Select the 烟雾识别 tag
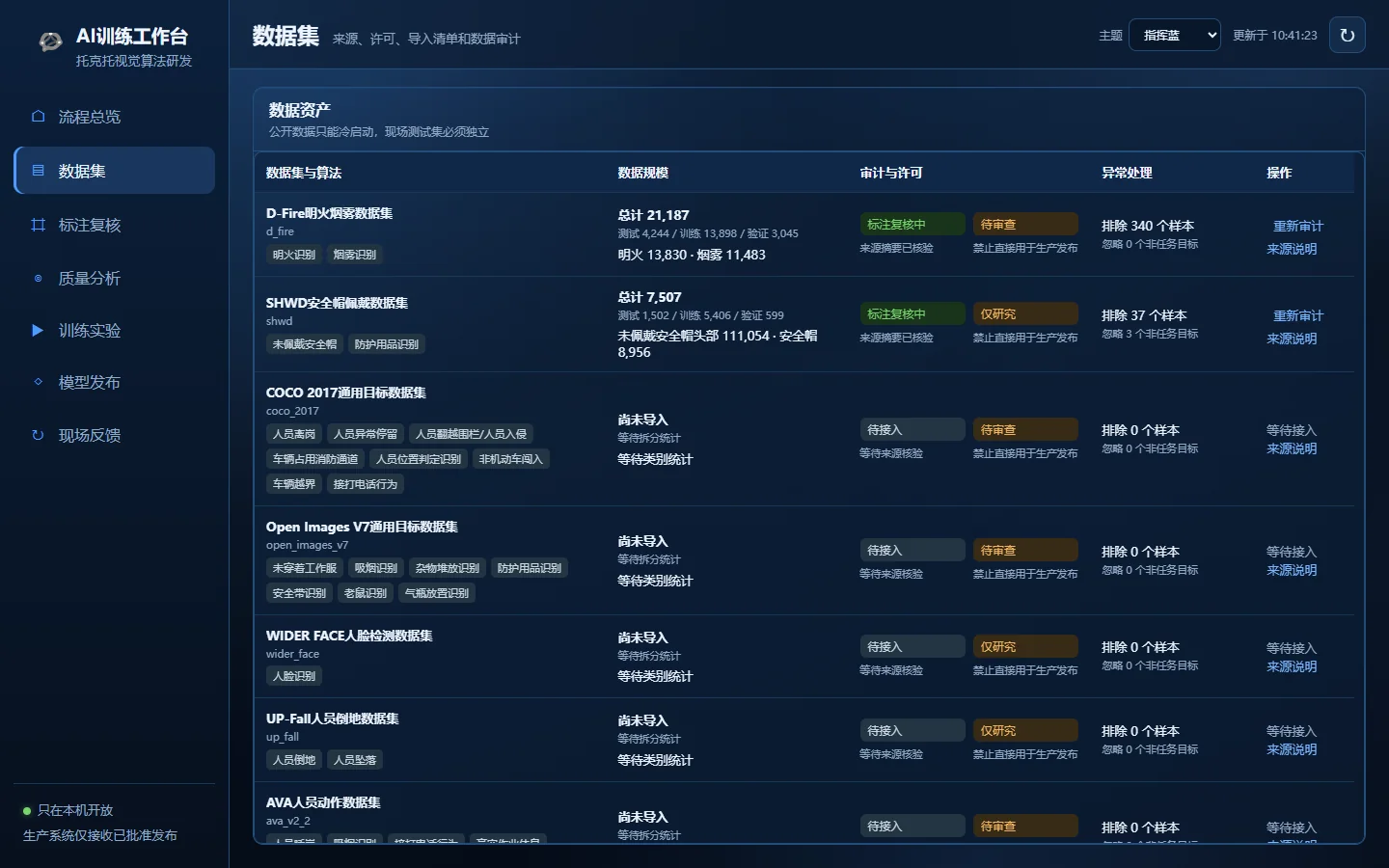 coord(355,255)
